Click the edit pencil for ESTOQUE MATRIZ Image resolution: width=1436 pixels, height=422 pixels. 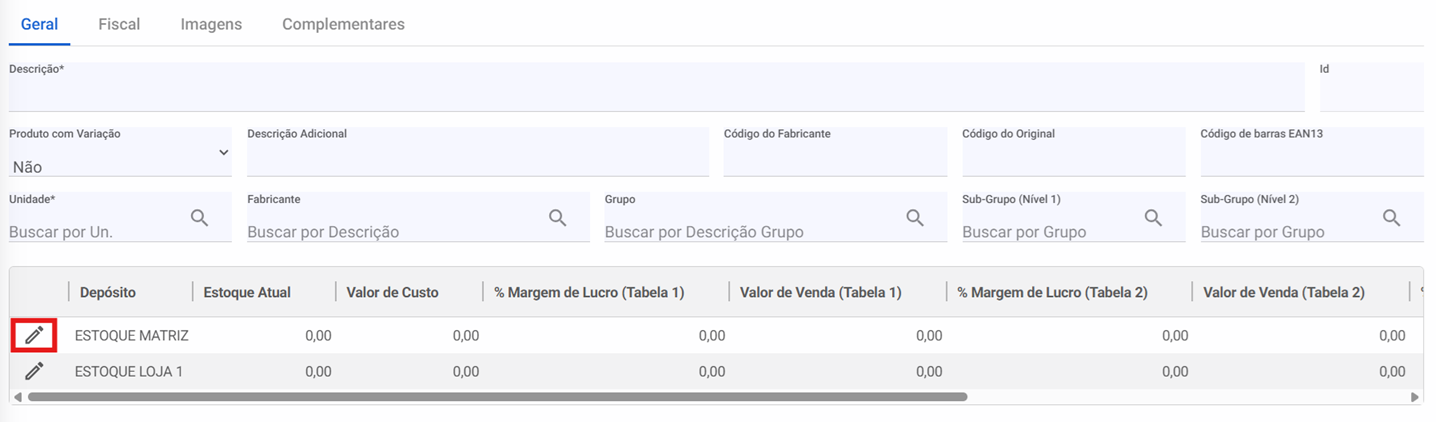[35, 335]
